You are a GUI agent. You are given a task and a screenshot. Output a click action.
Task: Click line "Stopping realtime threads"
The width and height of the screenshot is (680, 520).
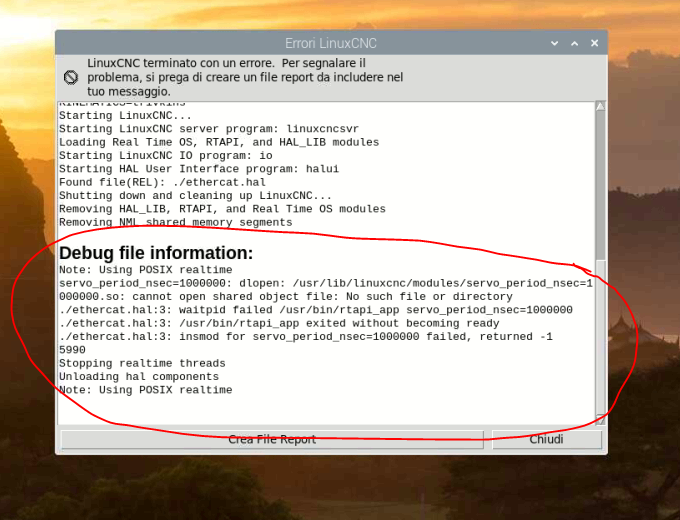[142, 364]
